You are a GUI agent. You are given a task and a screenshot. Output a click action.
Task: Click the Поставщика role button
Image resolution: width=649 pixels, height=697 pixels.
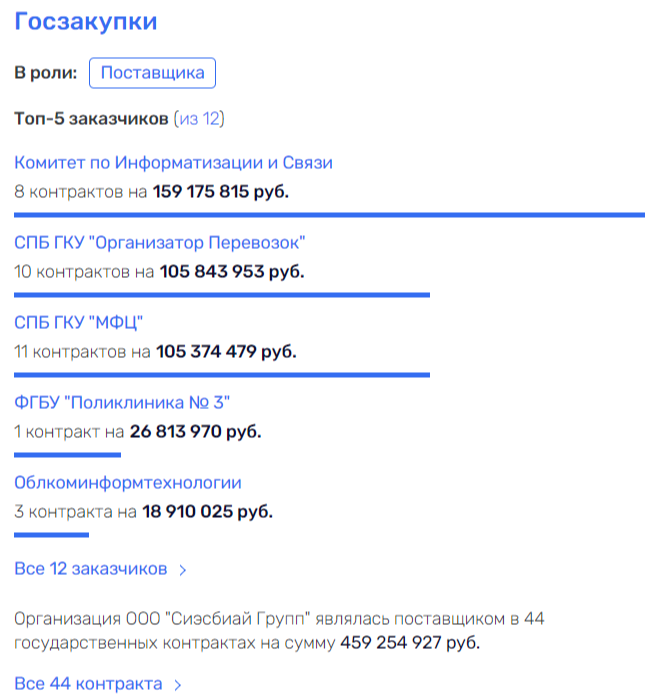pyautogui.click(x=152, y=73)
